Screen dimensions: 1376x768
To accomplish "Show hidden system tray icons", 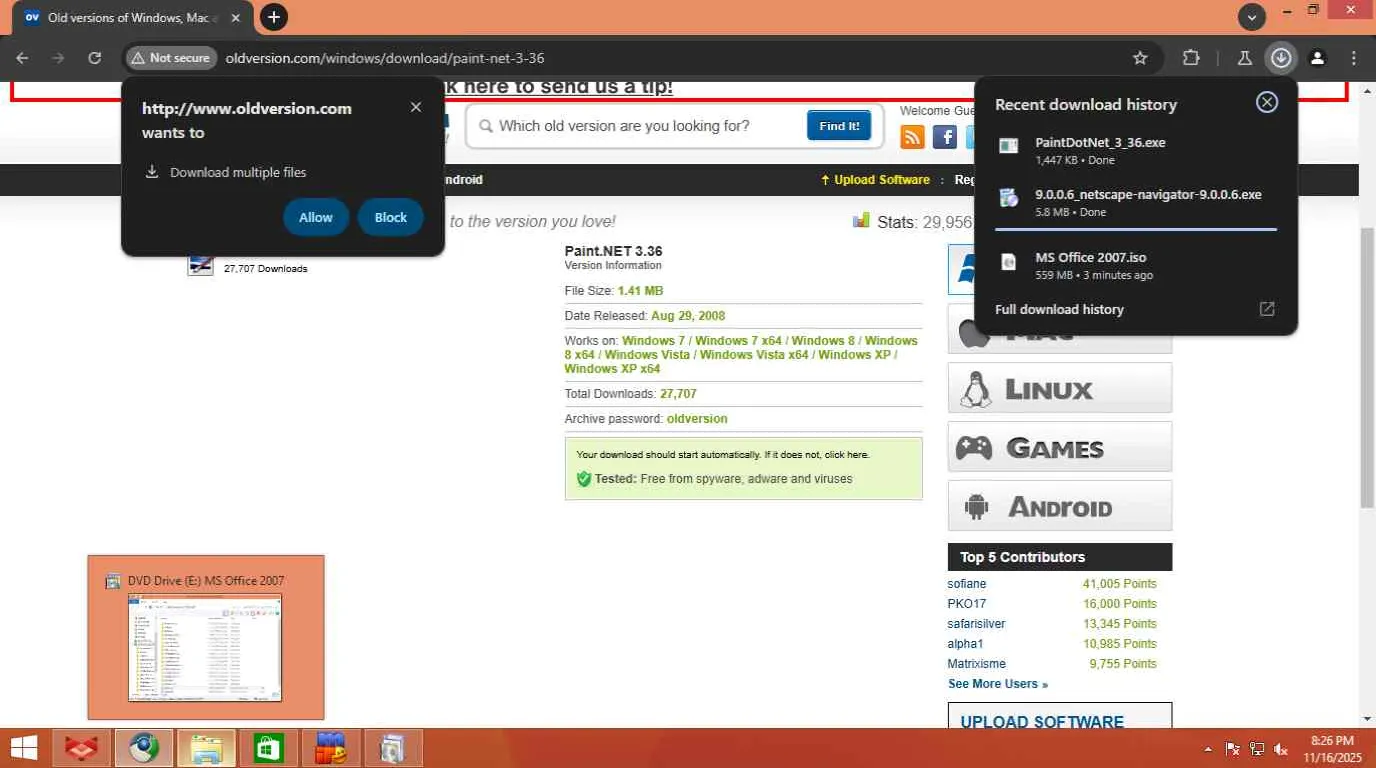I will [x=1209, y=749].
